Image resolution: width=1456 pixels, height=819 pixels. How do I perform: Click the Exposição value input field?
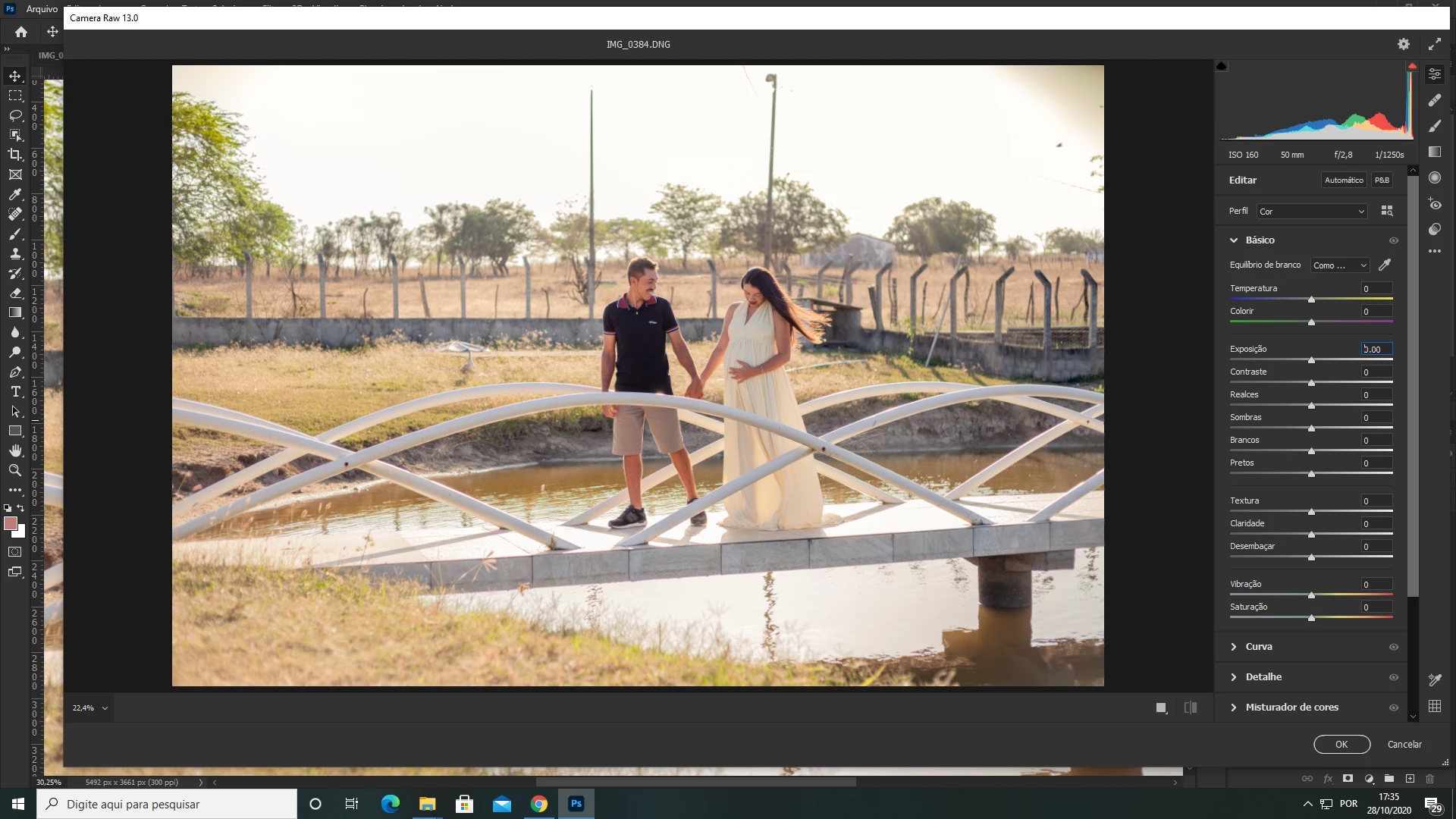click(x=1376, y=350)
